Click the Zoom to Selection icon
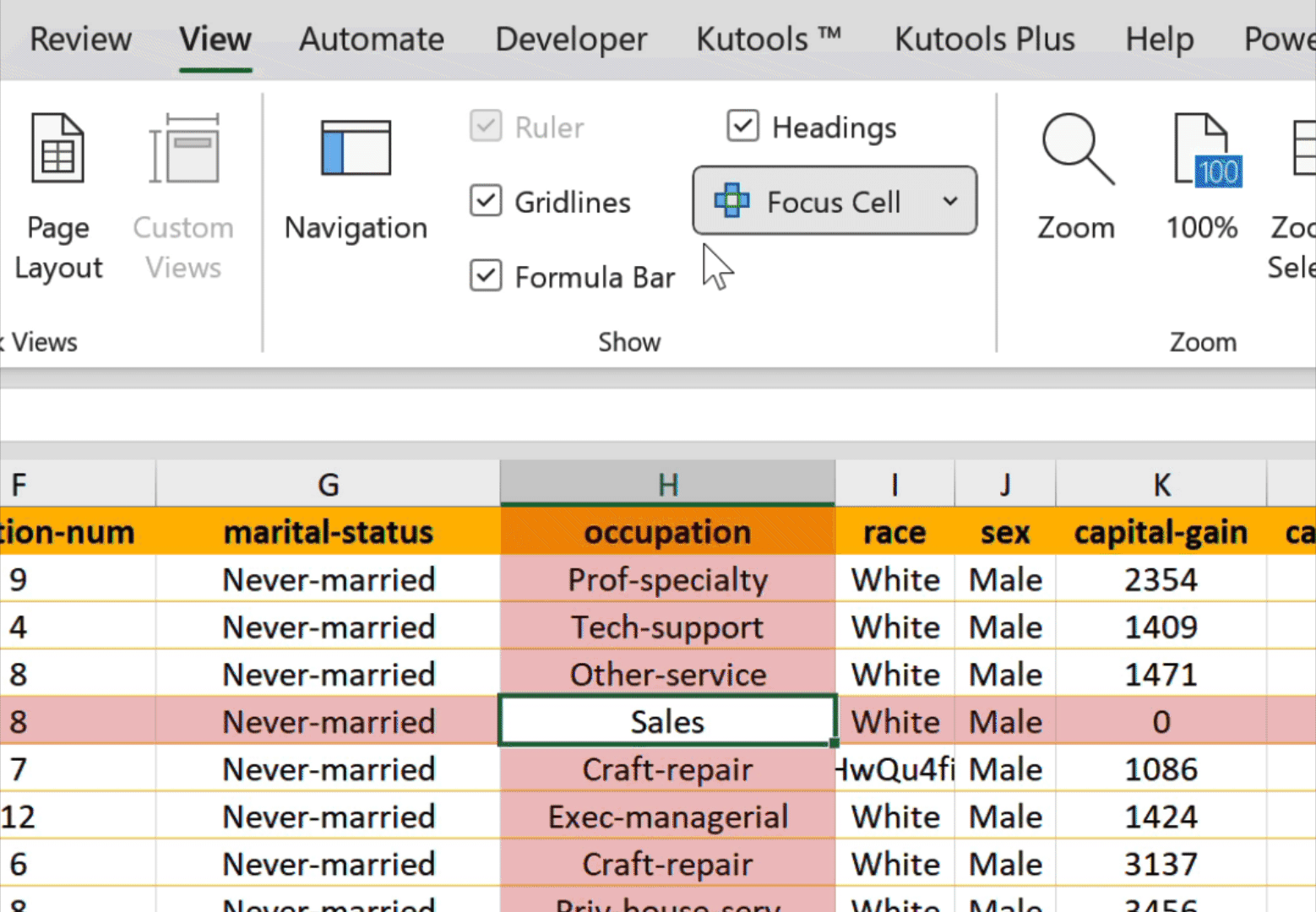 click(1303, 149)
